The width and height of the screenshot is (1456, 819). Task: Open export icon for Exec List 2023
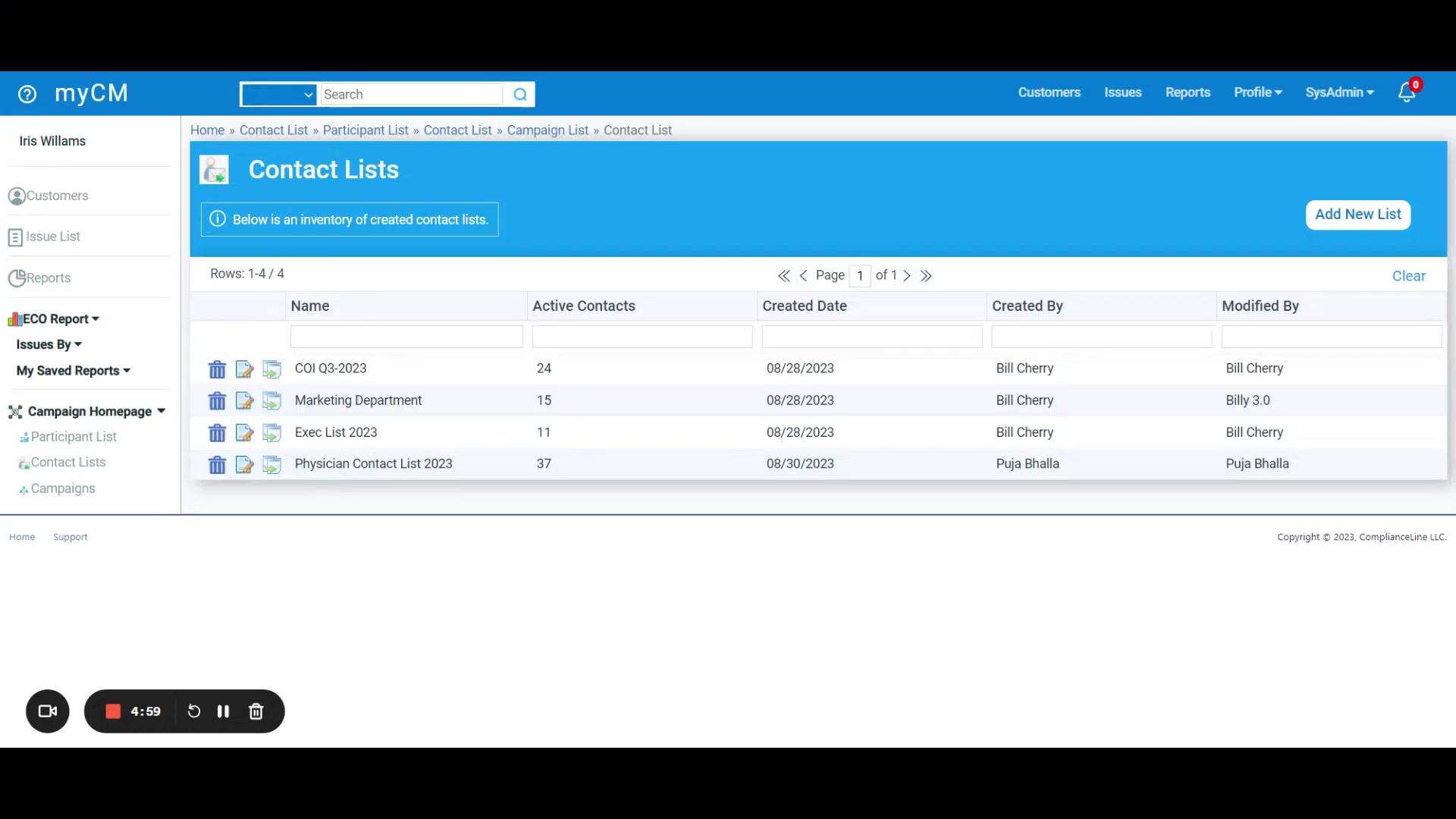(x=271, y=432)
